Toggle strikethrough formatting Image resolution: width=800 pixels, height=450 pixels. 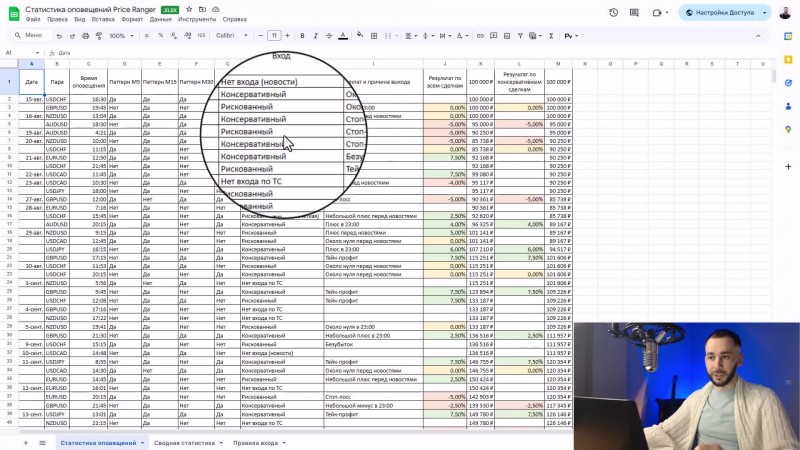pyautogui.click(x=329, y=36)
